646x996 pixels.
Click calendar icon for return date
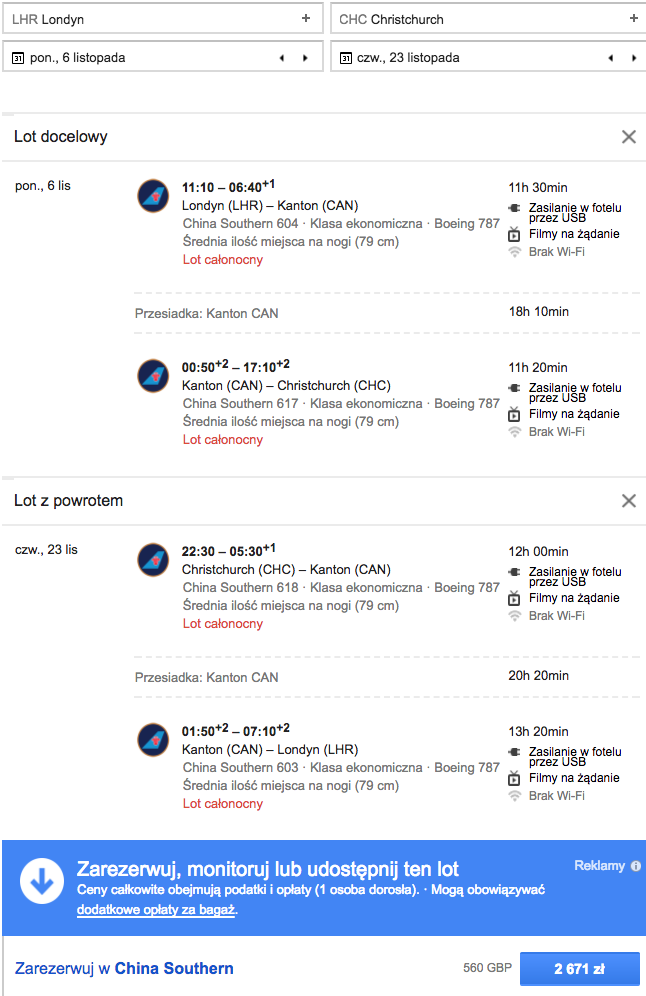[x=346, y=58]
